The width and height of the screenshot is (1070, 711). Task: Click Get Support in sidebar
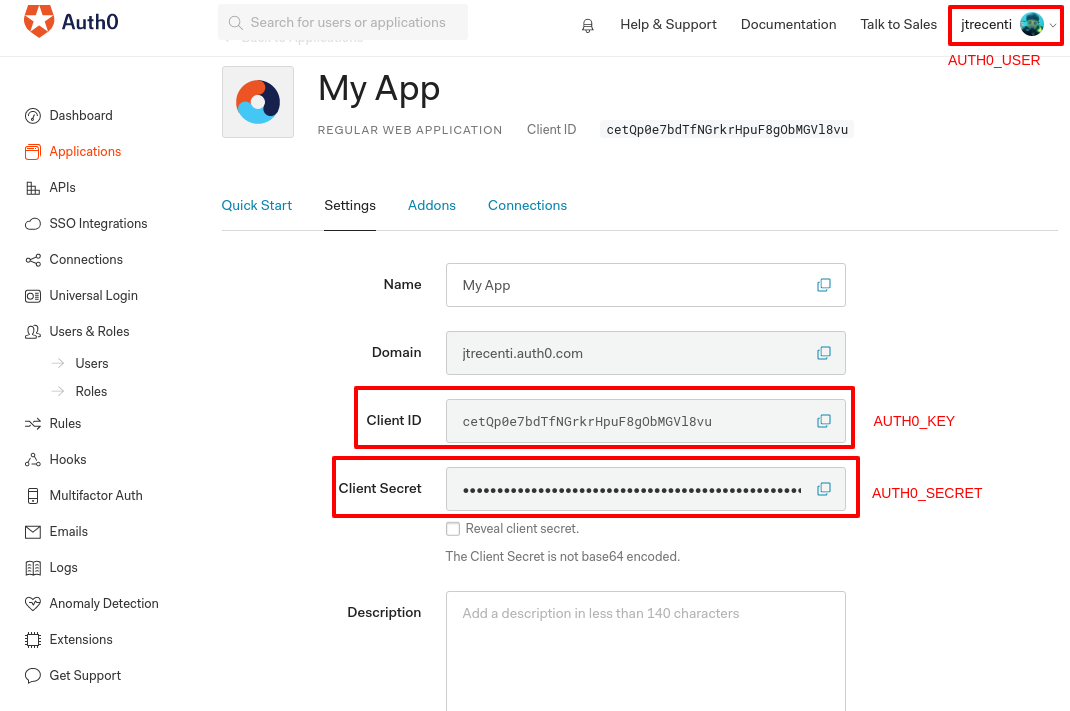85,676
